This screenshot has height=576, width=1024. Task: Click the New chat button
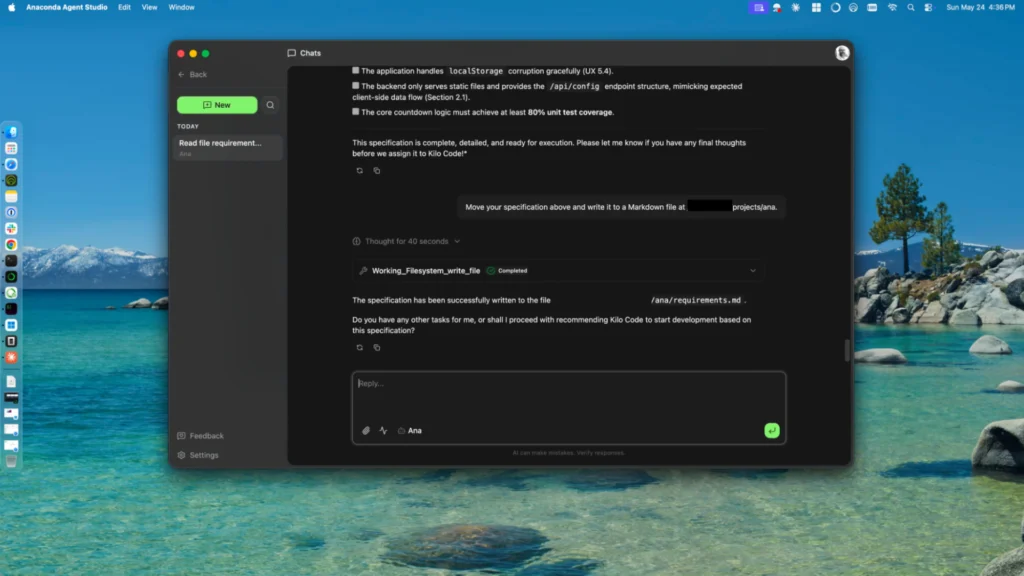[x=217, y=104]
